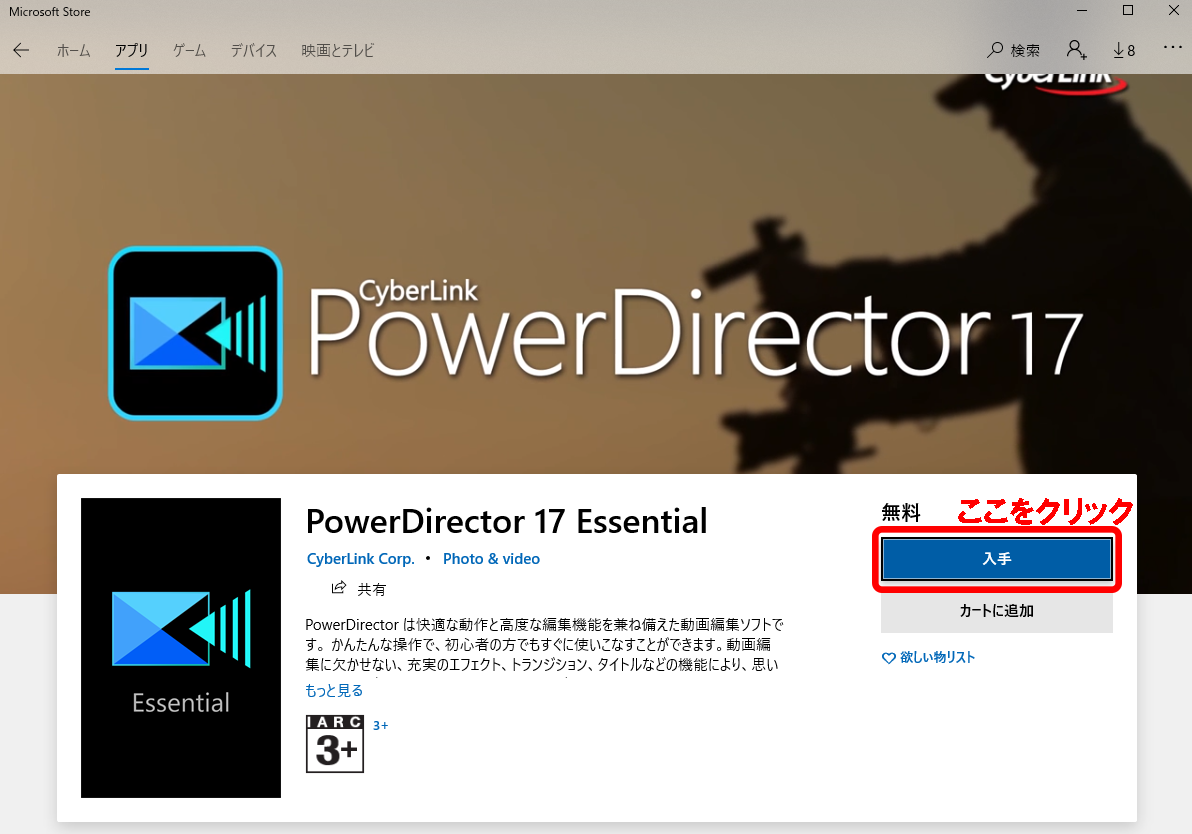Image resolution: width=1192 pixels, height=834 pixels.
Task: Open the Photo & video category link
Action: coord(491,559)
